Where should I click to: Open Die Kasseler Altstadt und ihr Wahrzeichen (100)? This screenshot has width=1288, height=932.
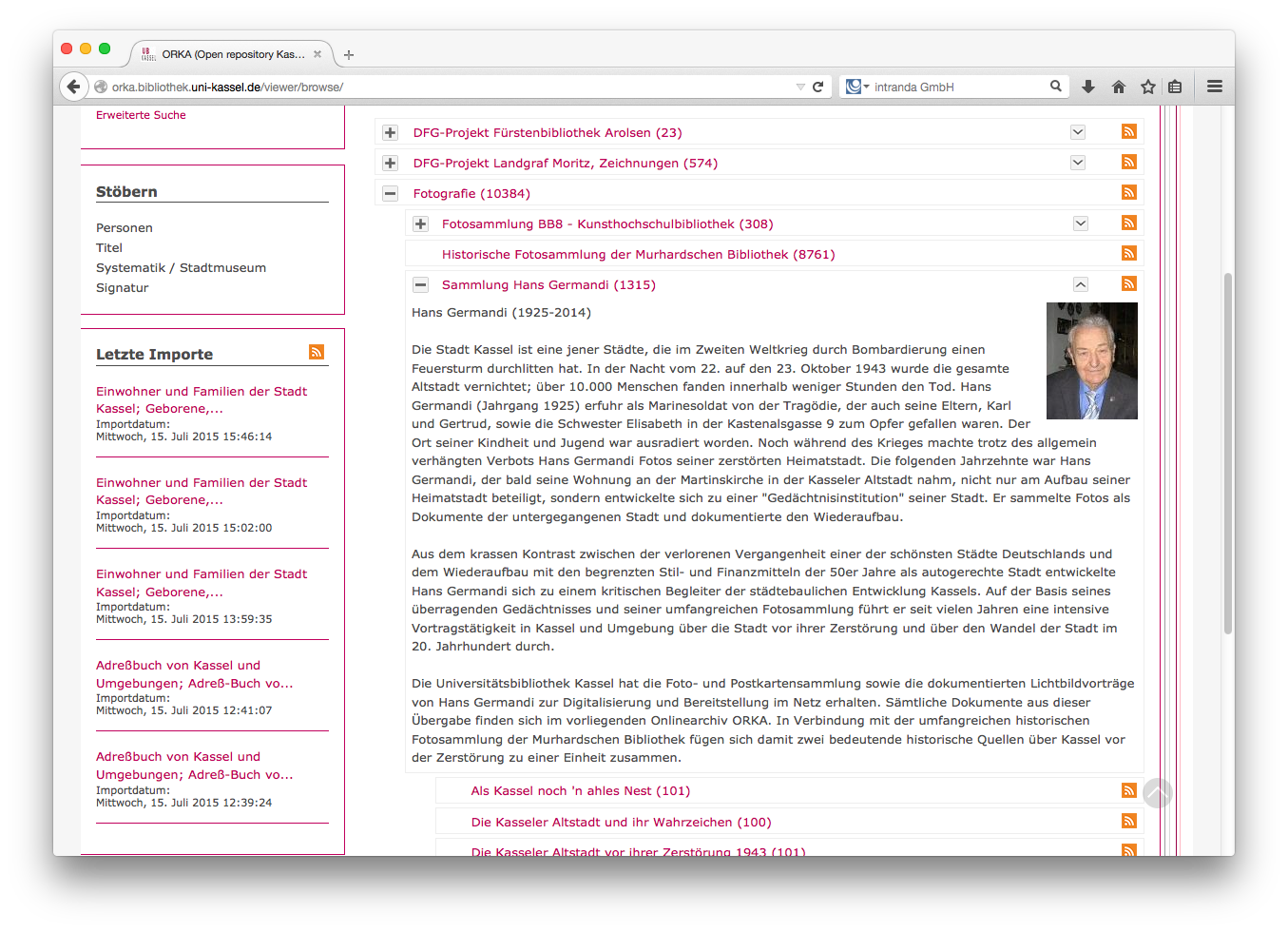(x=622, y=823)
